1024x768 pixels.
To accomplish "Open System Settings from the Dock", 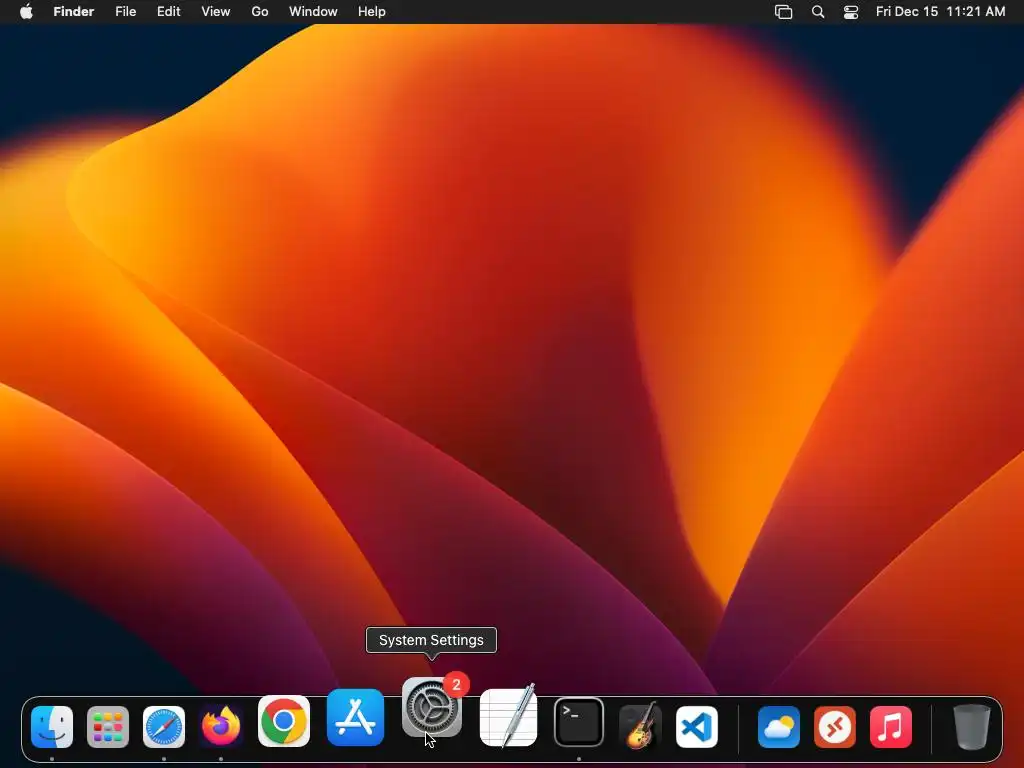I will (432, 707).
